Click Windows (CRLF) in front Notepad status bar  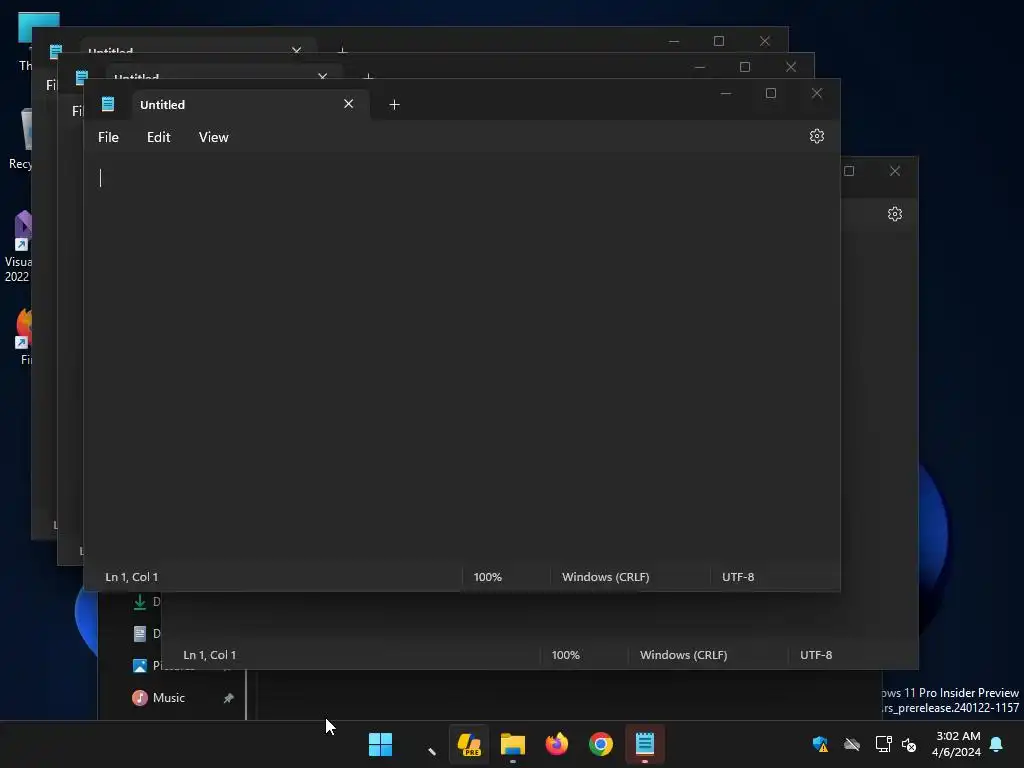point(605,577)
